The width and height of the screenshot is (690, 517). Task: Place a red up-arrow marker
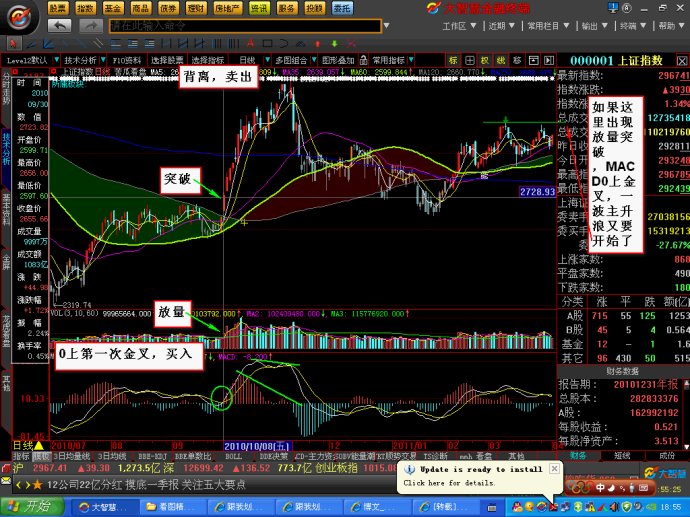(x=318, y=44)
